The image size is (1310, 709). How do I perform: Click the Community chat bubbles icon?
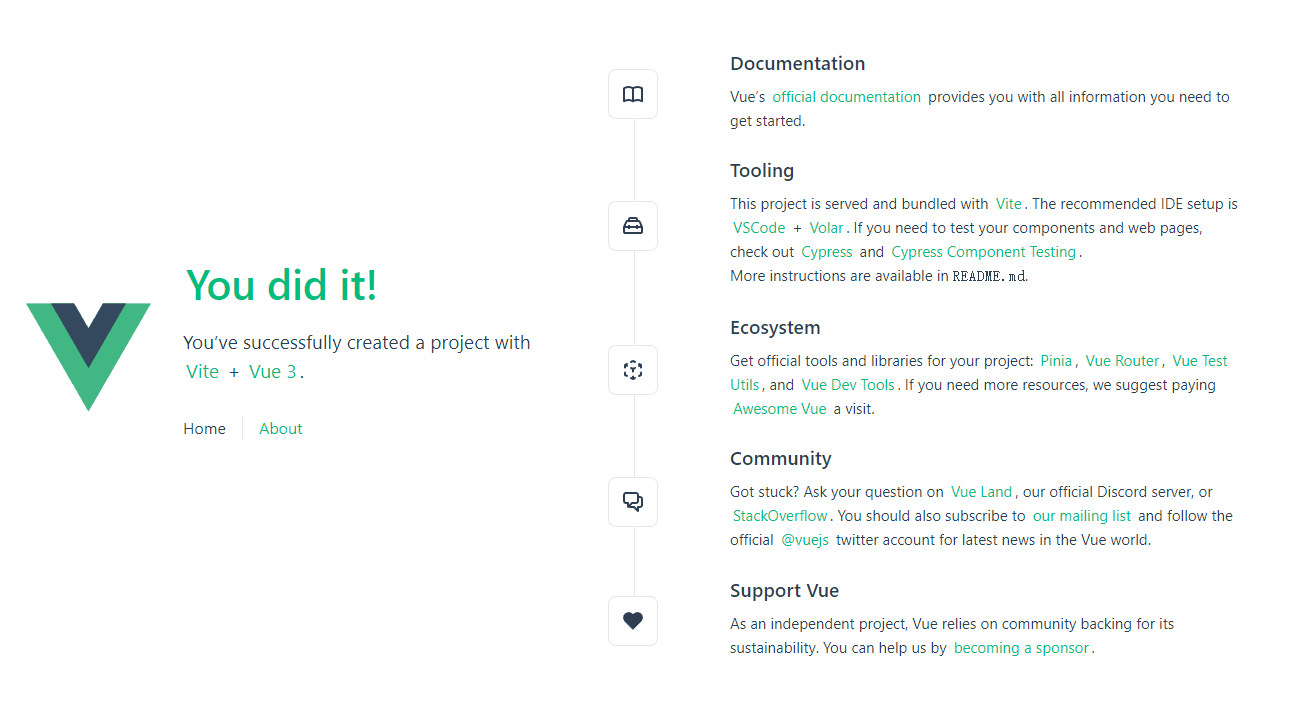coord(633,502)
